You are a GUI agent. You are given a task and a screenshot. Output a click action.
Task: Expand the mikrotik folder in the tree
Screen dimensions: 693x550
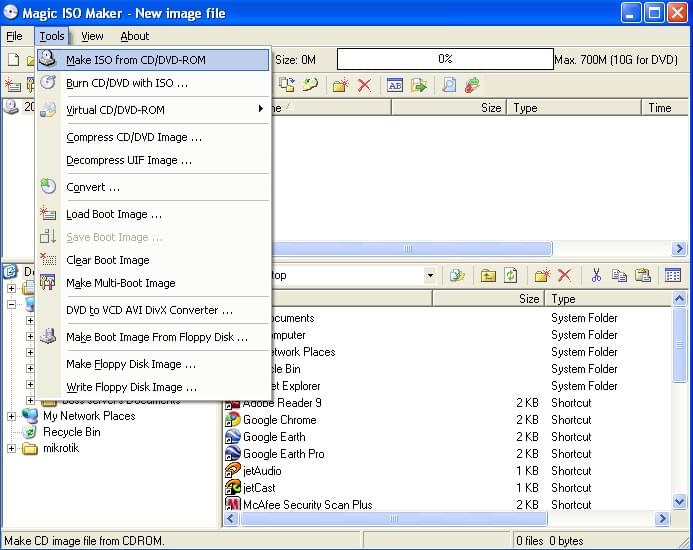(x=12, y=448)
